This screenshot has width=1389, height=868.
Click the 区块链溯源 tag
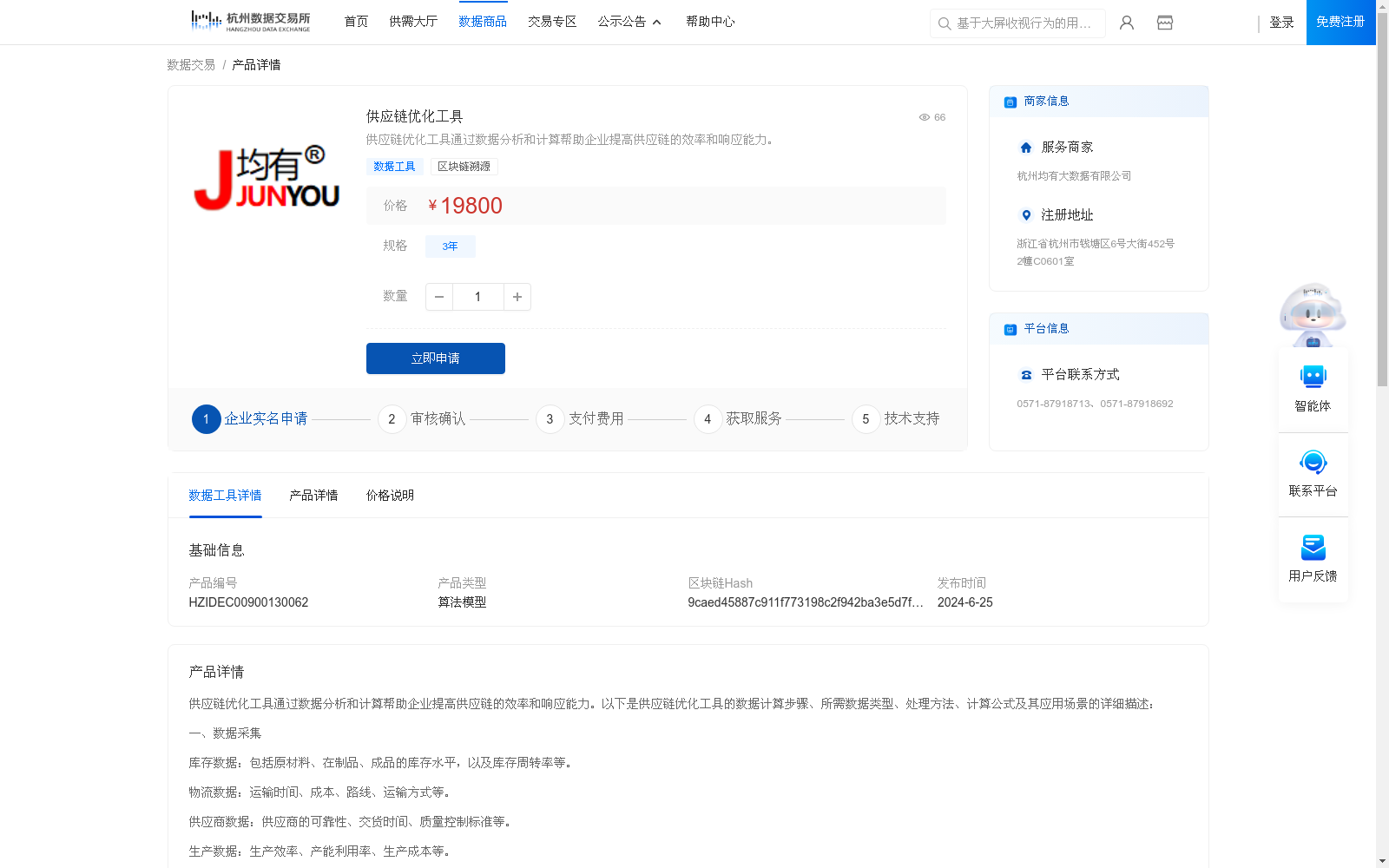point(464,167)
